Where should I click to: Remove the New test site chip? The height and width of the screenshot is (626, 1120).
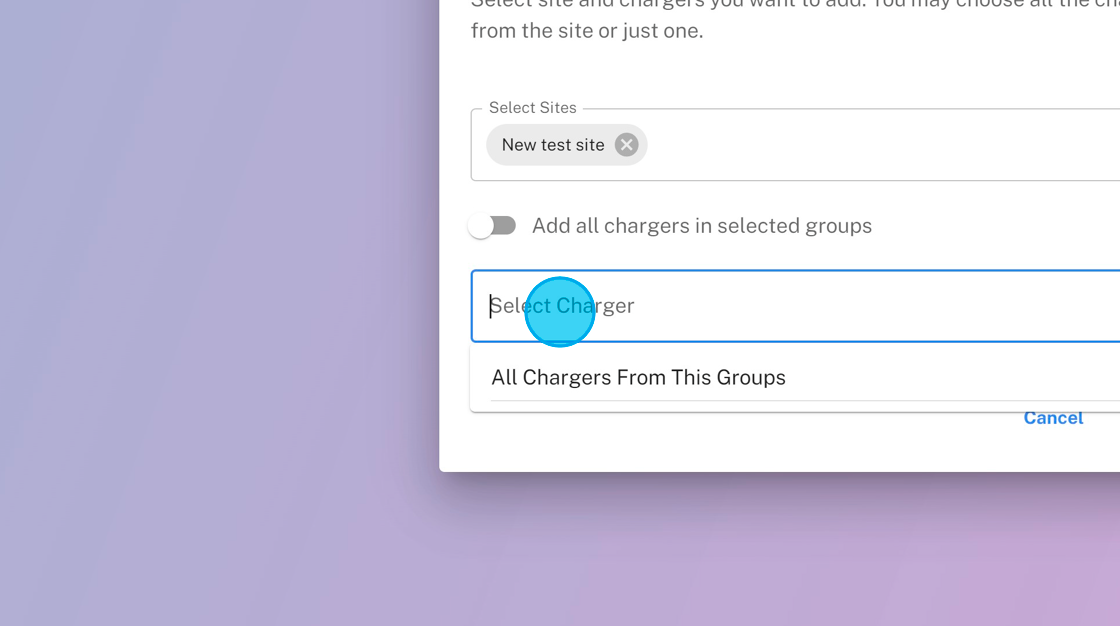pos(626,145)
